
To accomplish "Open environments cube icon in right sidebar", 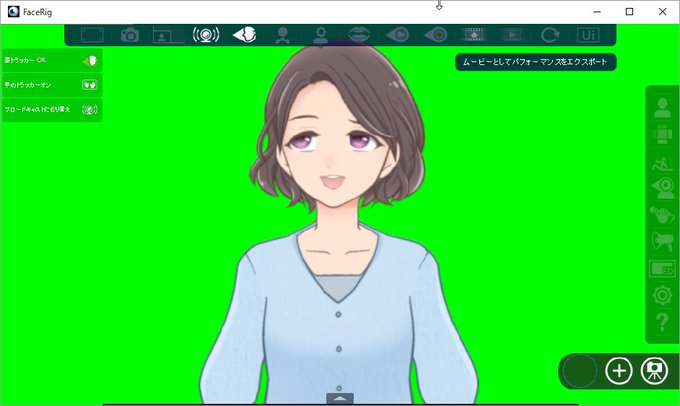I will (x=662, y=134).
